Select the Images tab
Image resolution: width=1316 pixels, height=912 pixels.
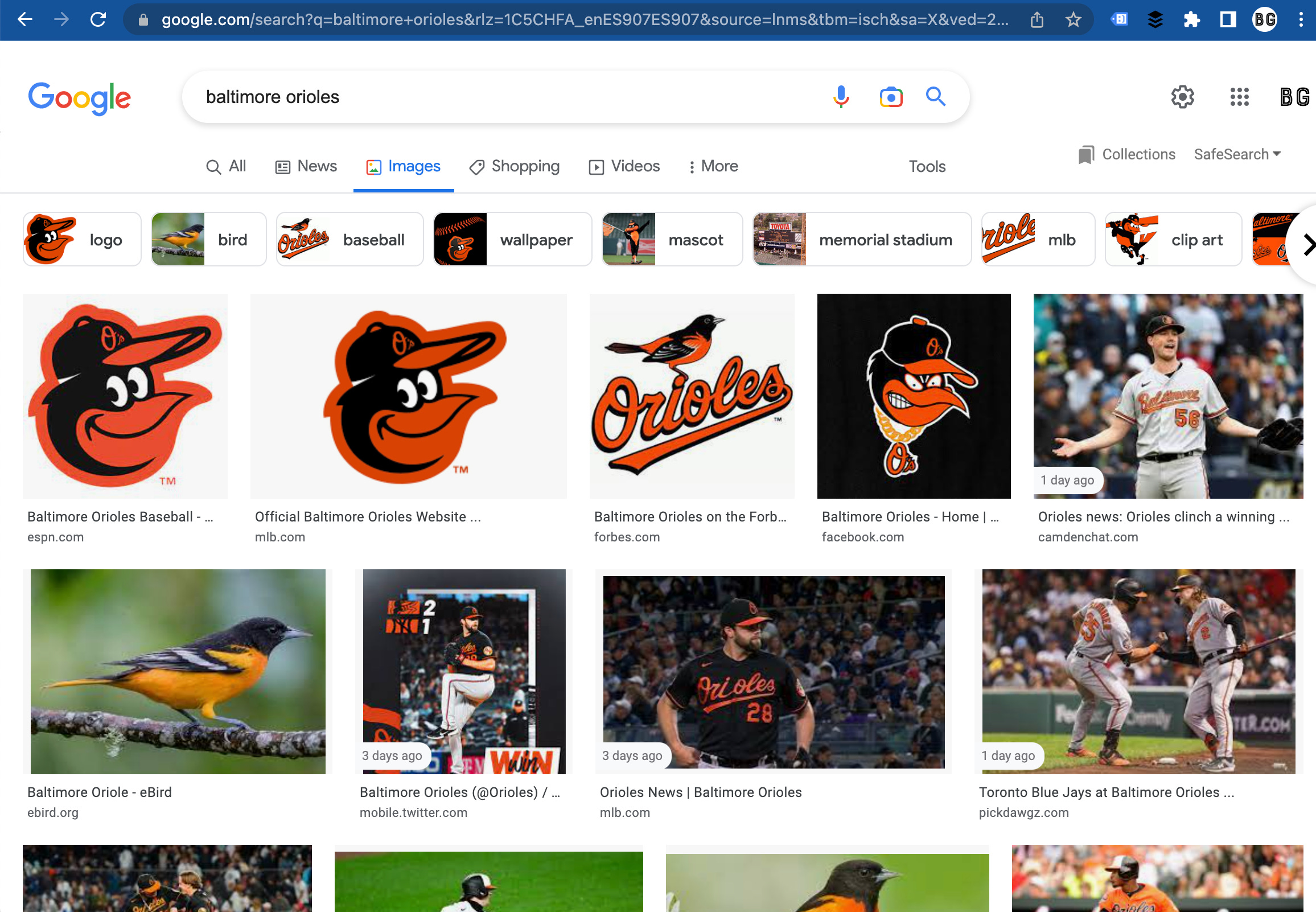click(x=403, y=166)
